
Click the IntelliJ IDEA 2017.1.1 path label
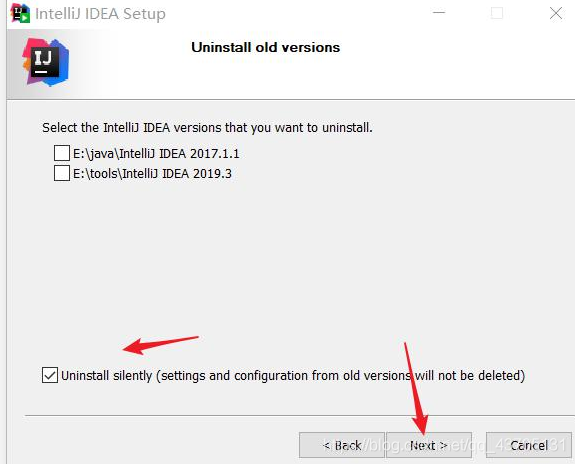pos(156,153)
